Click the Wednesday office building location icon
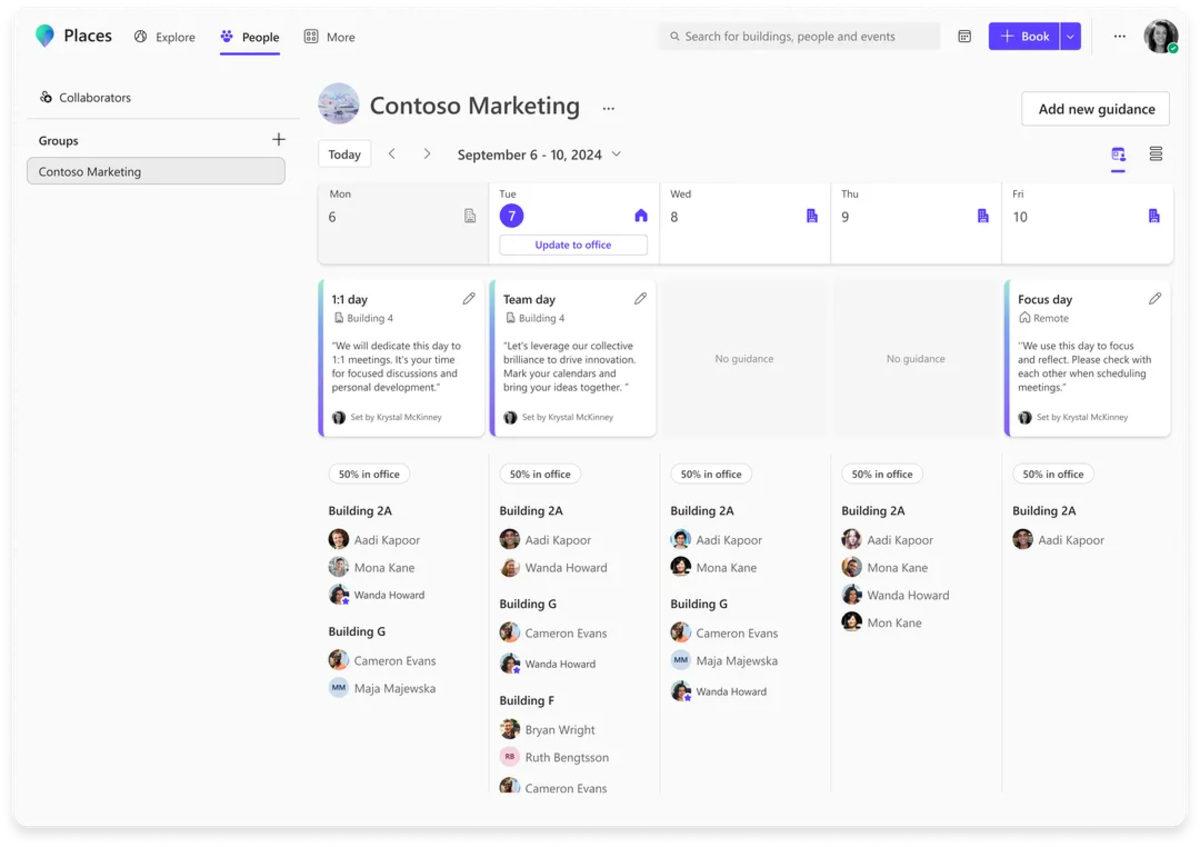The image size is (1200, 847). tap(812, 216)
